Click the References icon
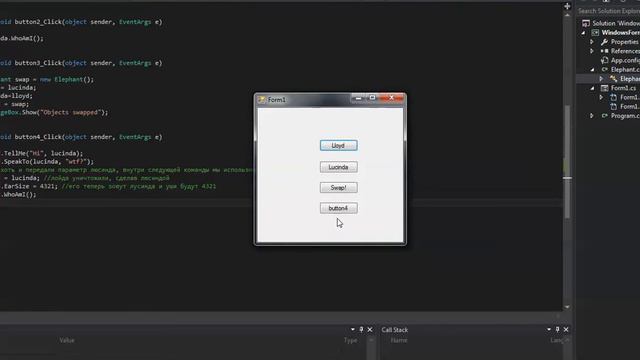640x360 pixels. tap(604, 51)
